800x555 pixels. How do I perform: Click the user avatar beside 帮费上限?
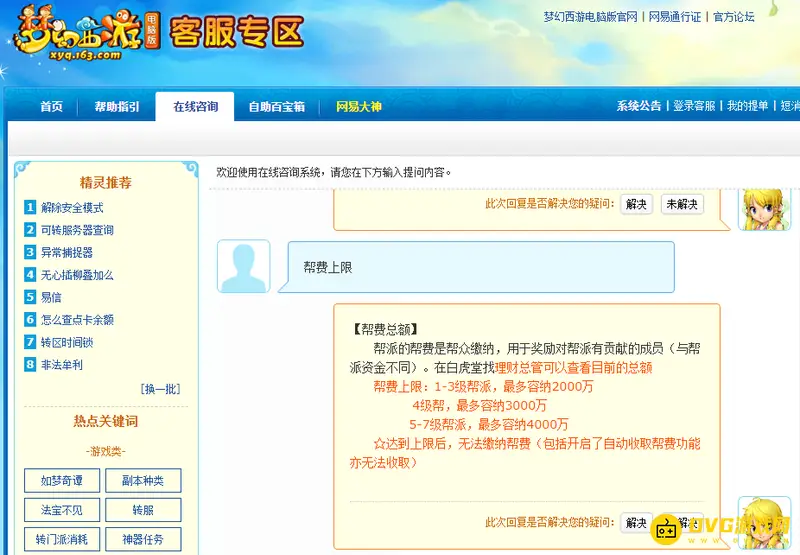(x=243, y=266)
